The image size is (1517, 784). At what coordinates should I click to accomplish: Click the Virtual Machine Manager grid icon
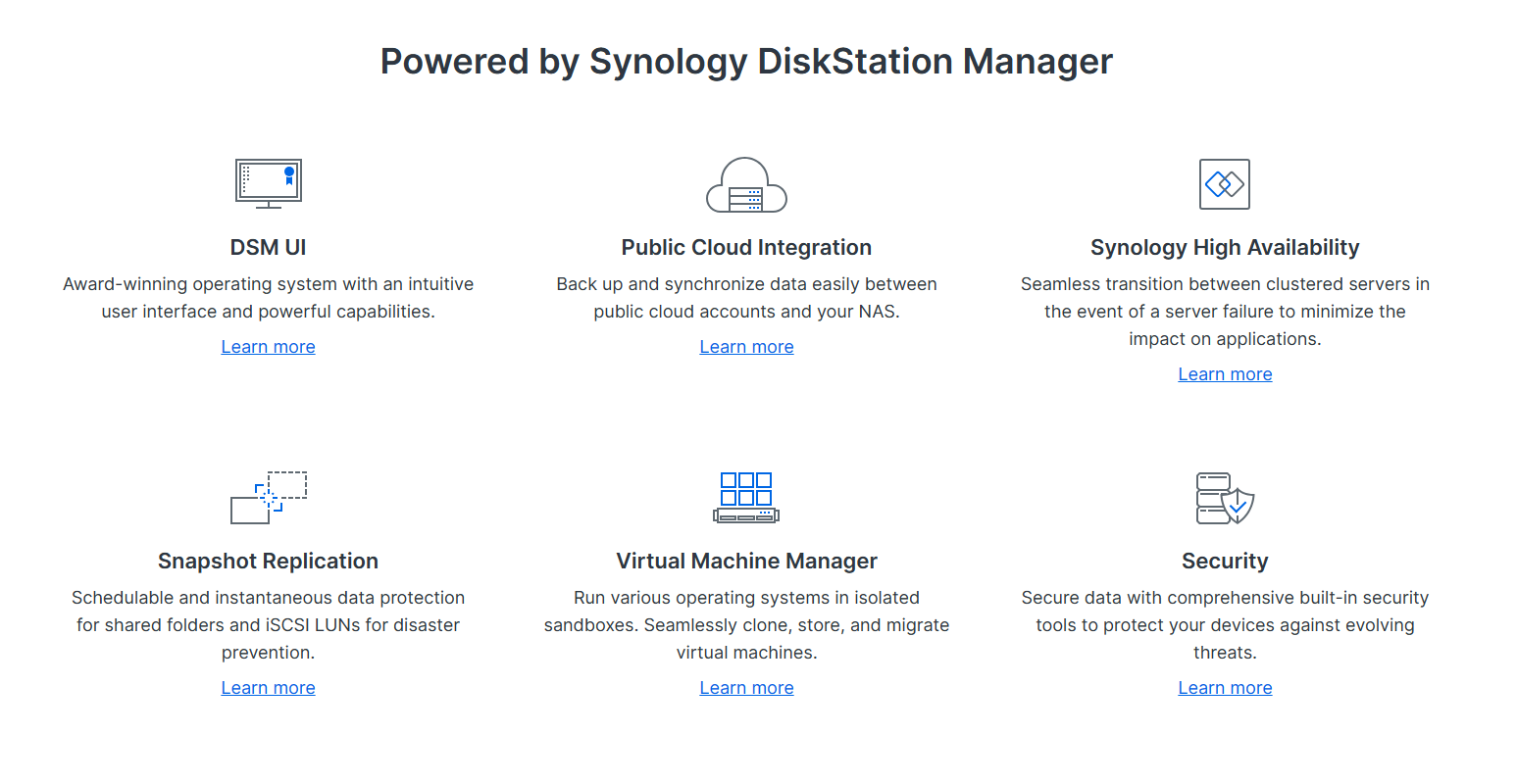coord(746,498)
